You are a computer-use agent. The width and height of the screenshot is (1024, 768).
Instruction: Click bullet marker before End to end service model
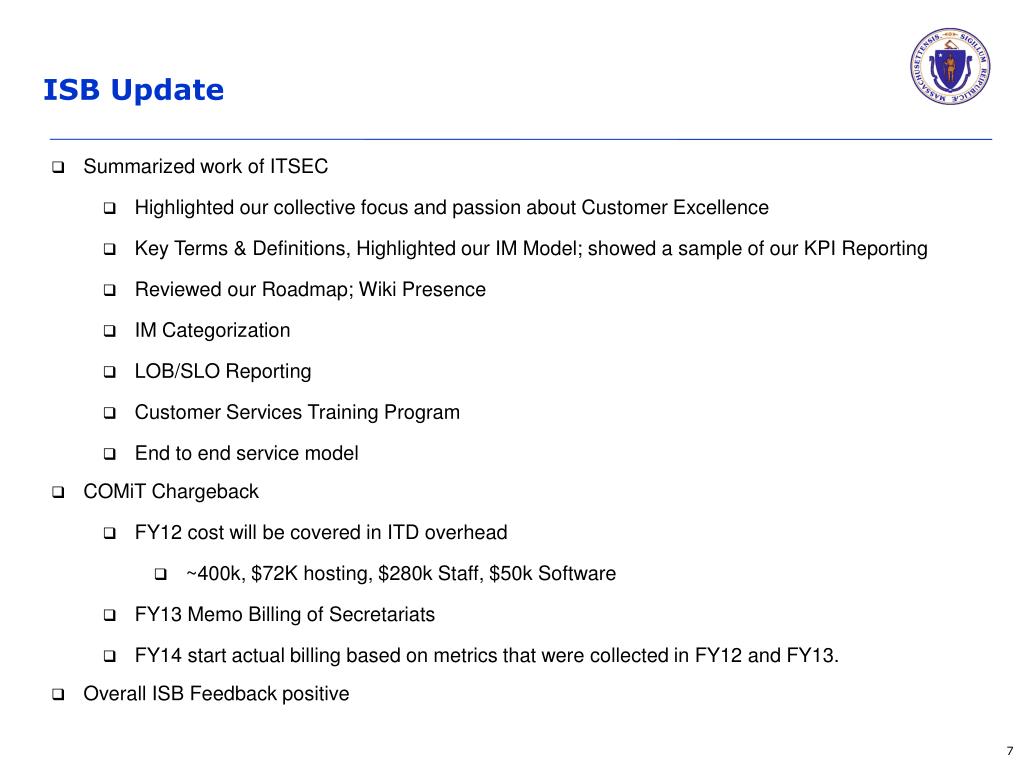click(110, 454)
